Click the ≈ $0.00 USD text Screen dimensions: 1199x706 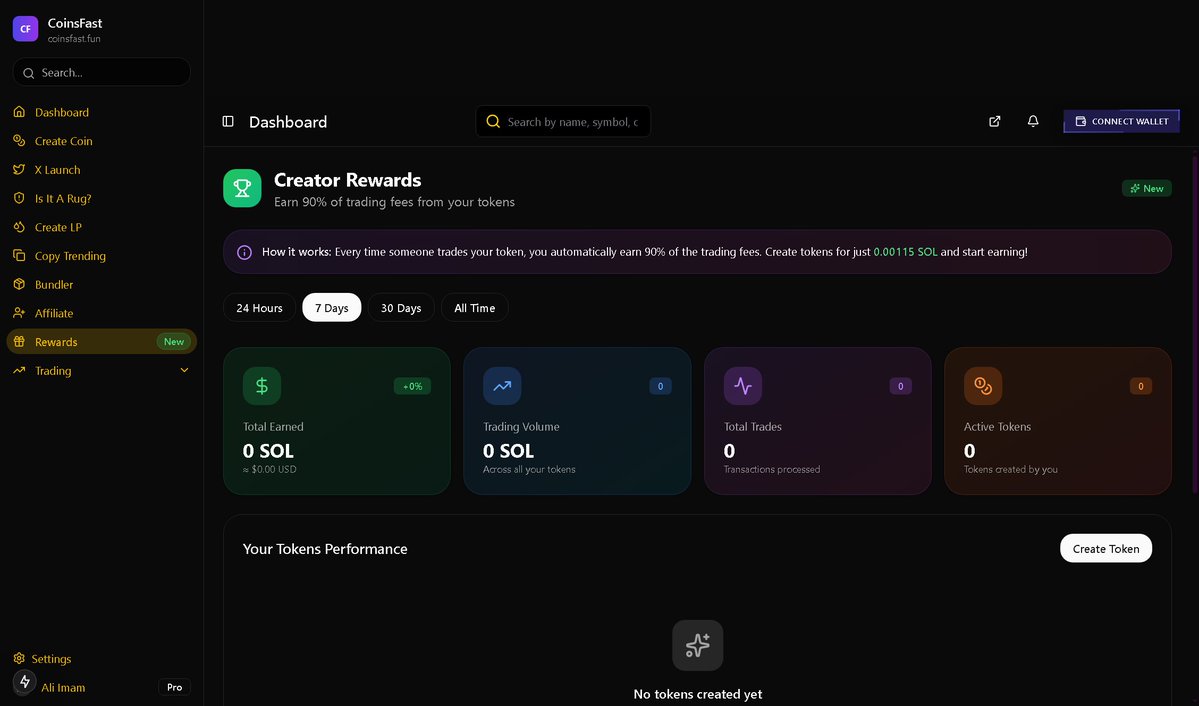click(x=270, y=470)
